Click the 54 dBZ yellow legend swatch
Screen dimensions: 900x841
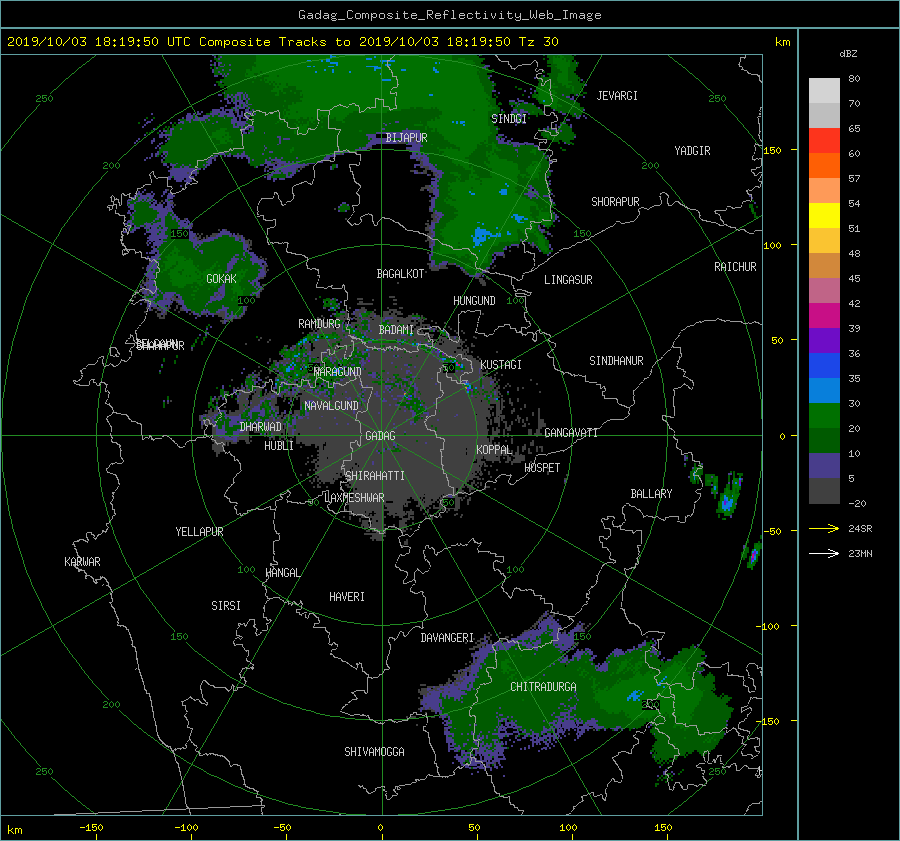tap(824, 216)
